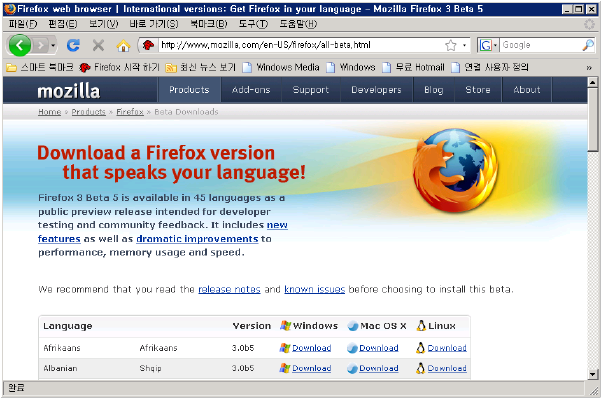Select the Store navigation tab
Viewport: 601px width, 398px height.
478,90
